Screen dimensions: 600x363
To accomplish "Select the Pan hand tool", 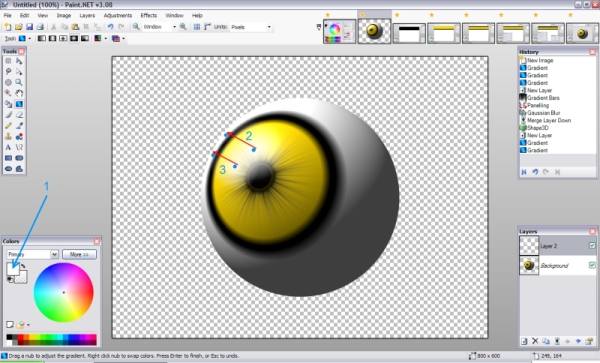I will pos(19,93).
